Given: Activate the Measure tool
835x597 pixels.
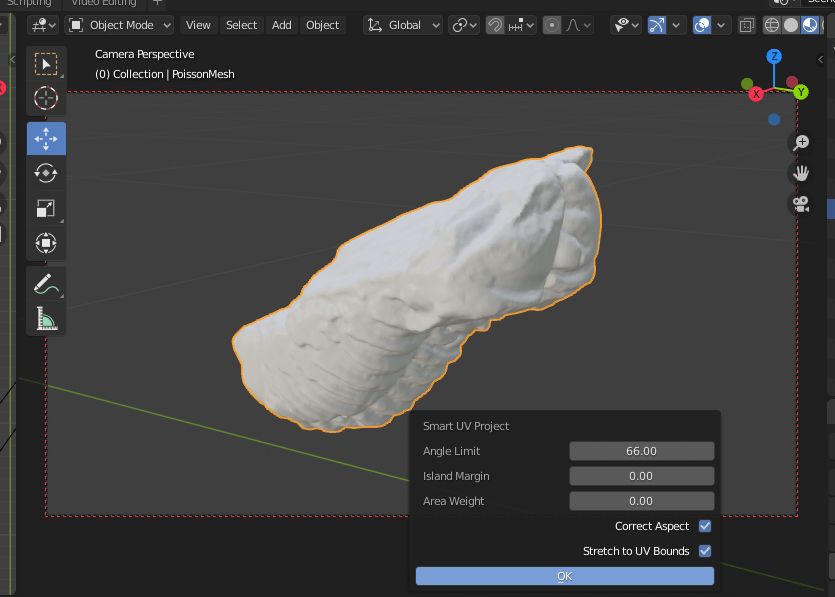Looking at the screenshot, I should 46,318.
